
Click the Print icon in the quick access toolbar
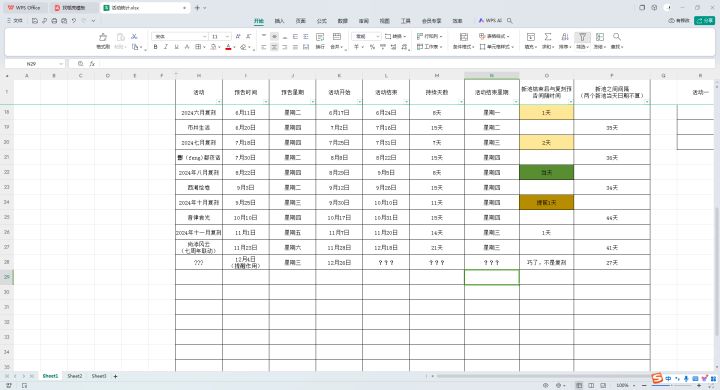pyautogui.click(x=54, y=21)
